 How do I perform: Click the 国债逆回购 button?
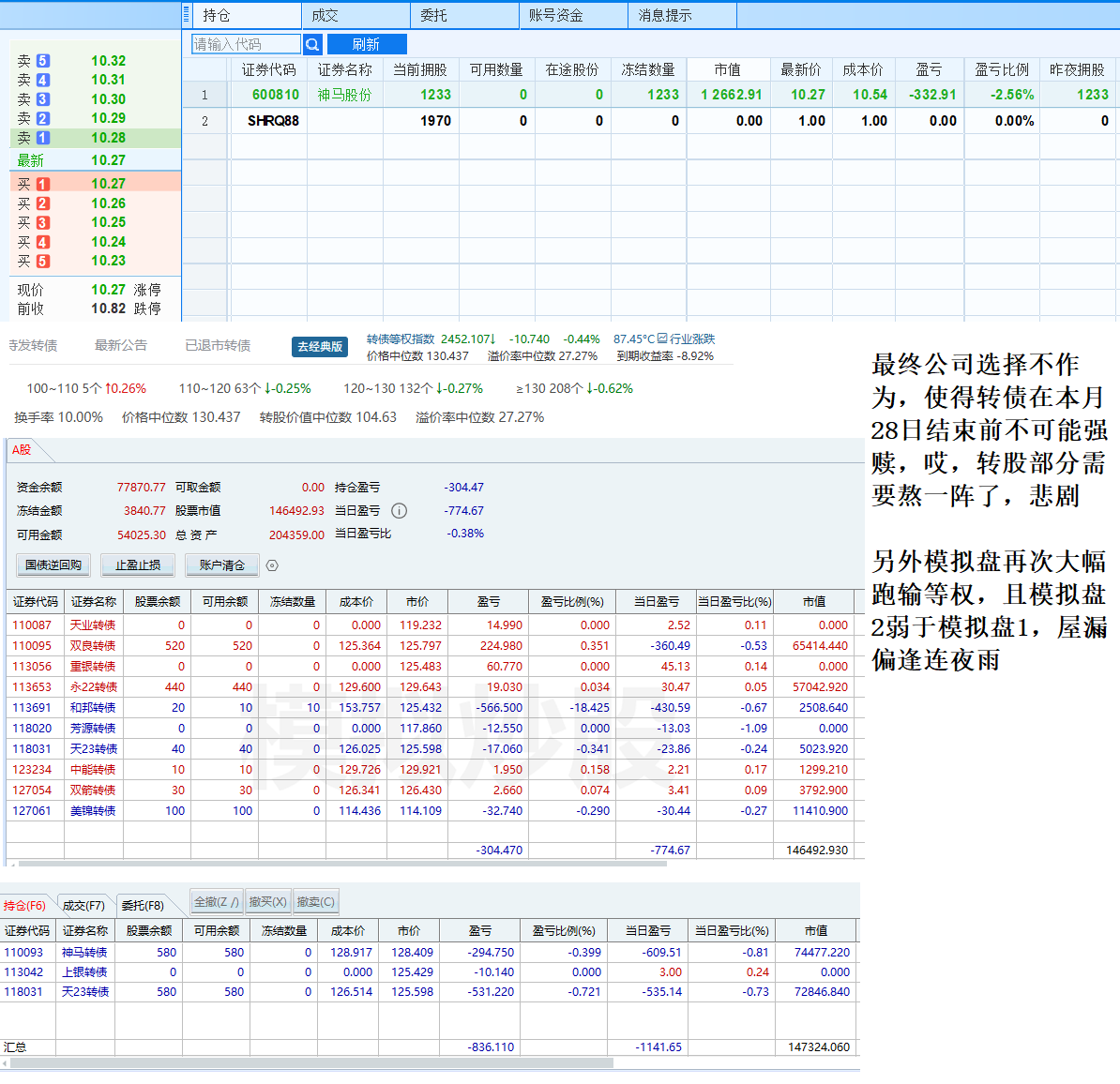(53, 565)
